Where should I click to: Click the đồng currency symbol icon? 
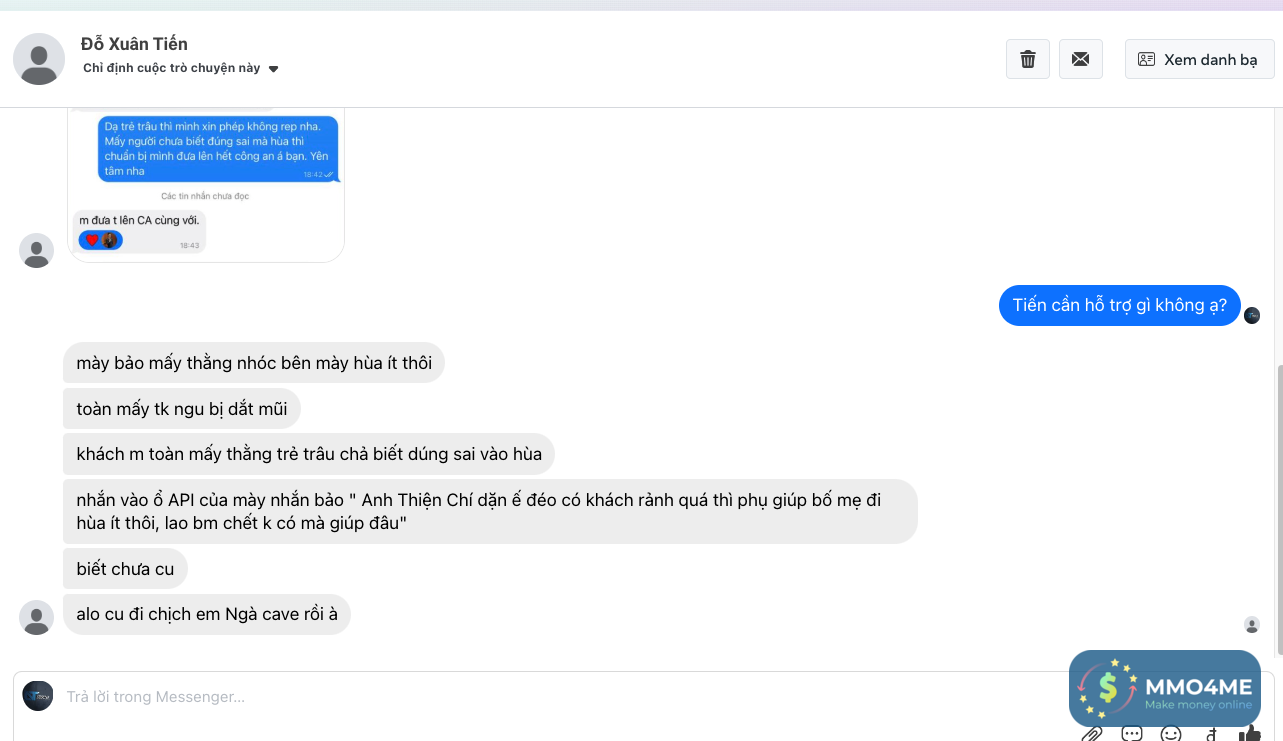[1211, 734]
